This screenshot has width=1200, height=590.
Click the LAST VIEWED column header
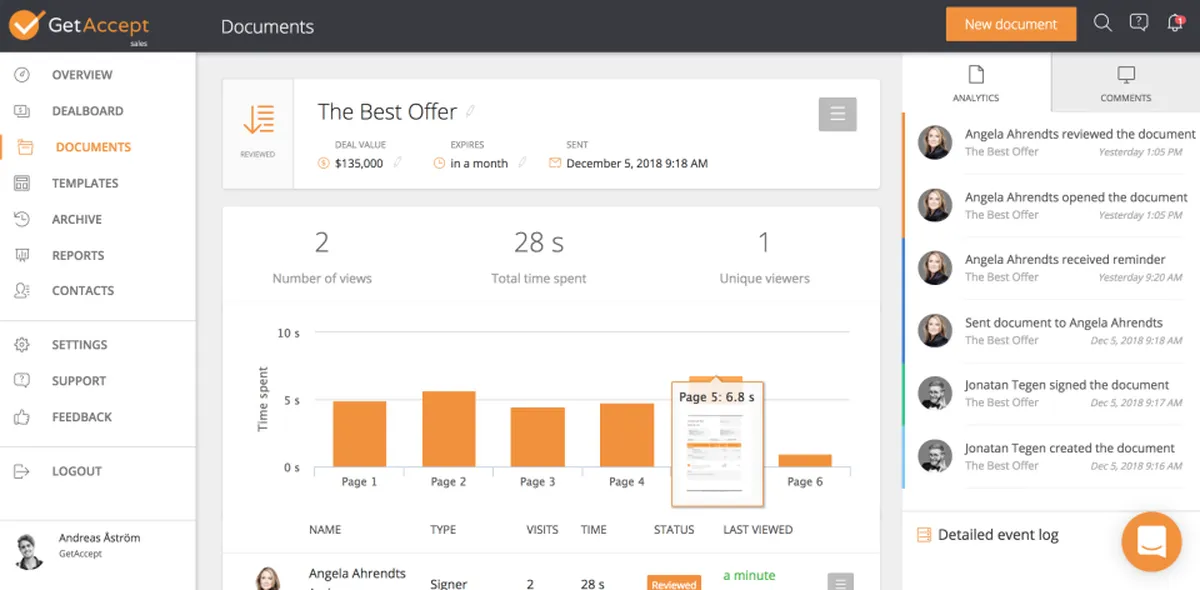(x=758, y=530)
